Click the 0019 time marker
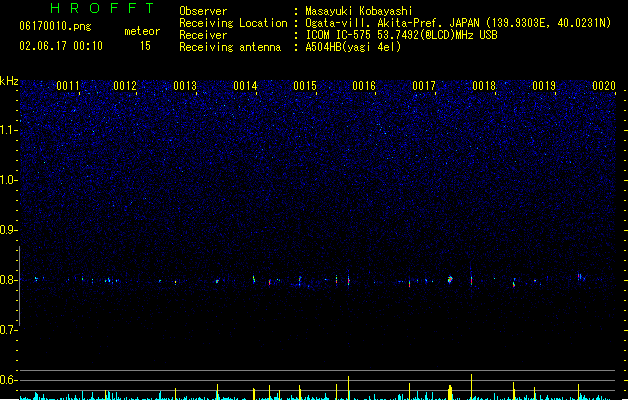 (x=544, y=86)
